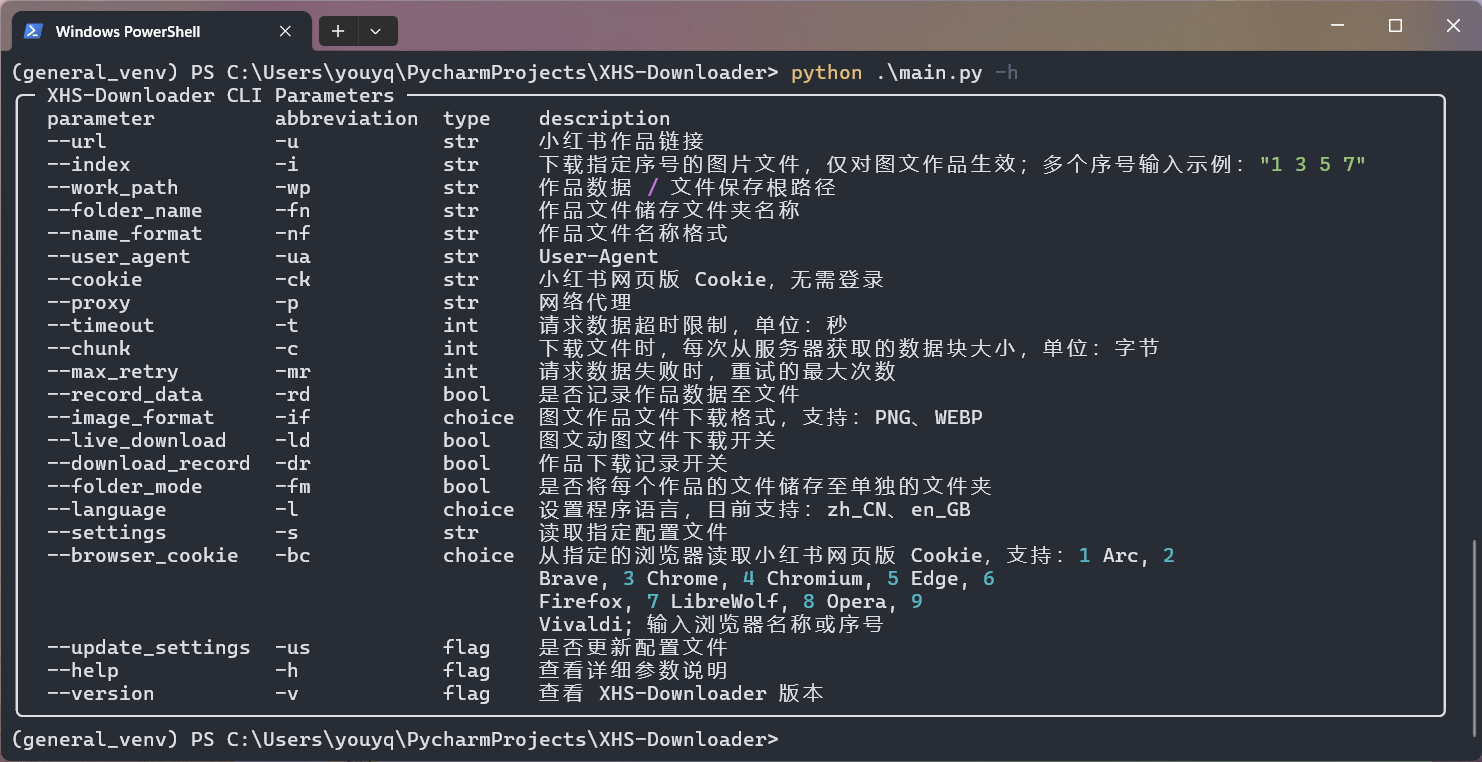Click the "Opera" browser name text
The image size is (1482, 762).
point(857,601)
